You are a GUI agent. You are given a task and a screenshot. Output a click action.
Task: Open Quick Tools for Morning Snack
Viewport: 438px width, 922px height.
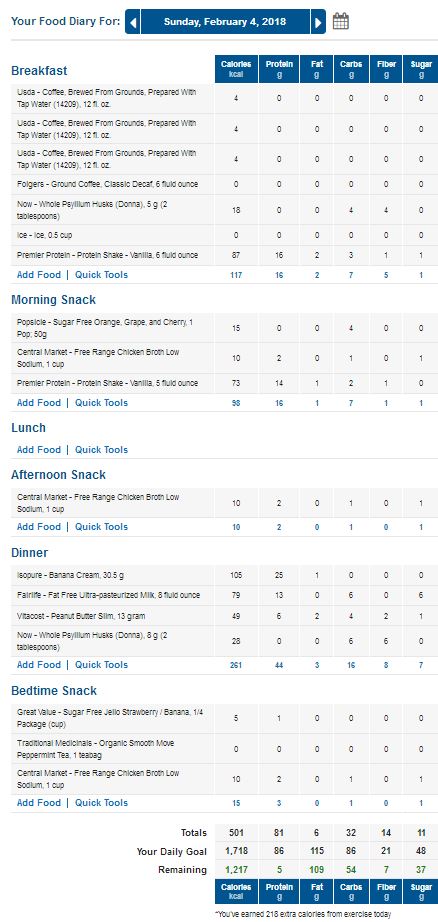tap(101, 403)
